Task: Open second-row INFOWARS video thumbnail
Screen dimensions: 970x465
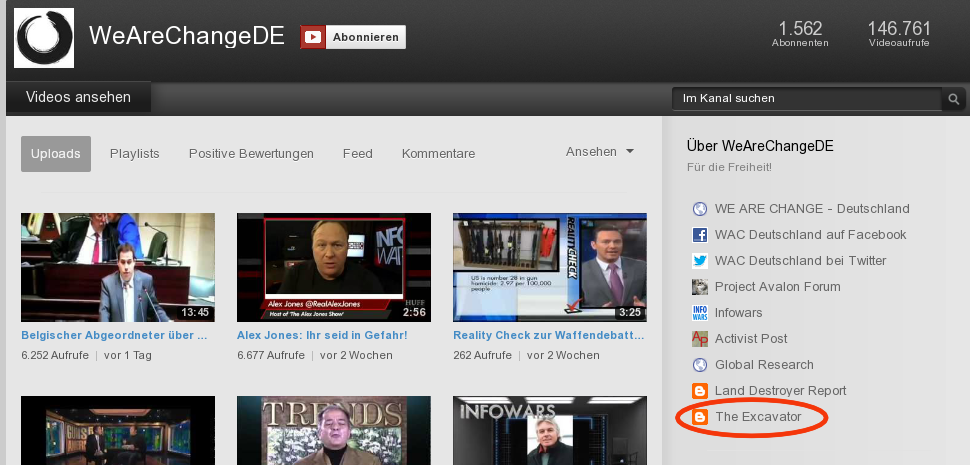Action: coord(550,430)
